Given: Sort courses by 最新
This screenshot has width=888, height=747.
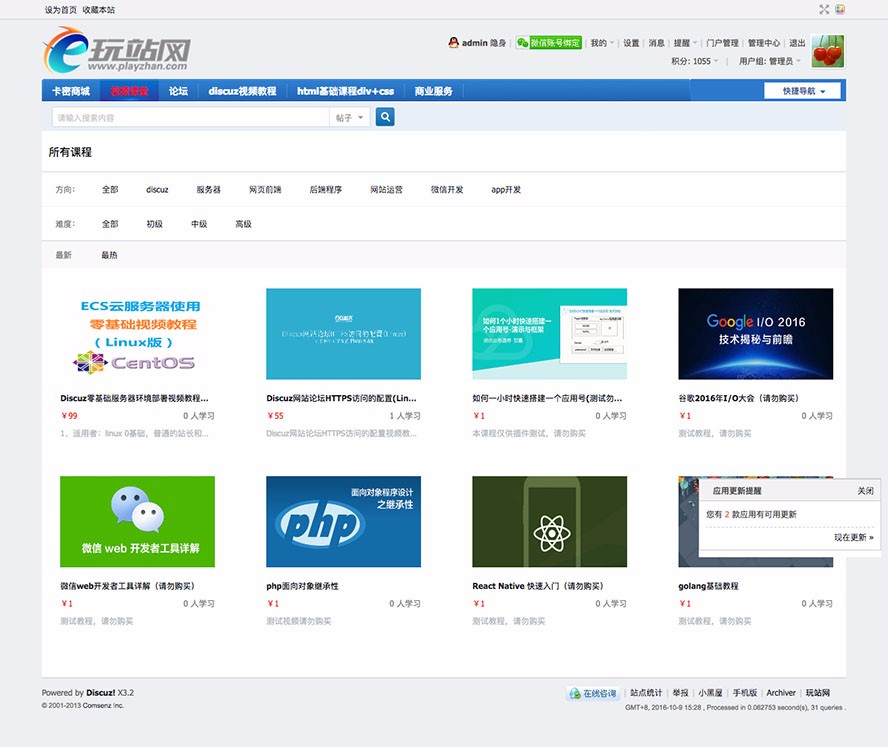Looking at the screenshot, I should click(63, 255).
